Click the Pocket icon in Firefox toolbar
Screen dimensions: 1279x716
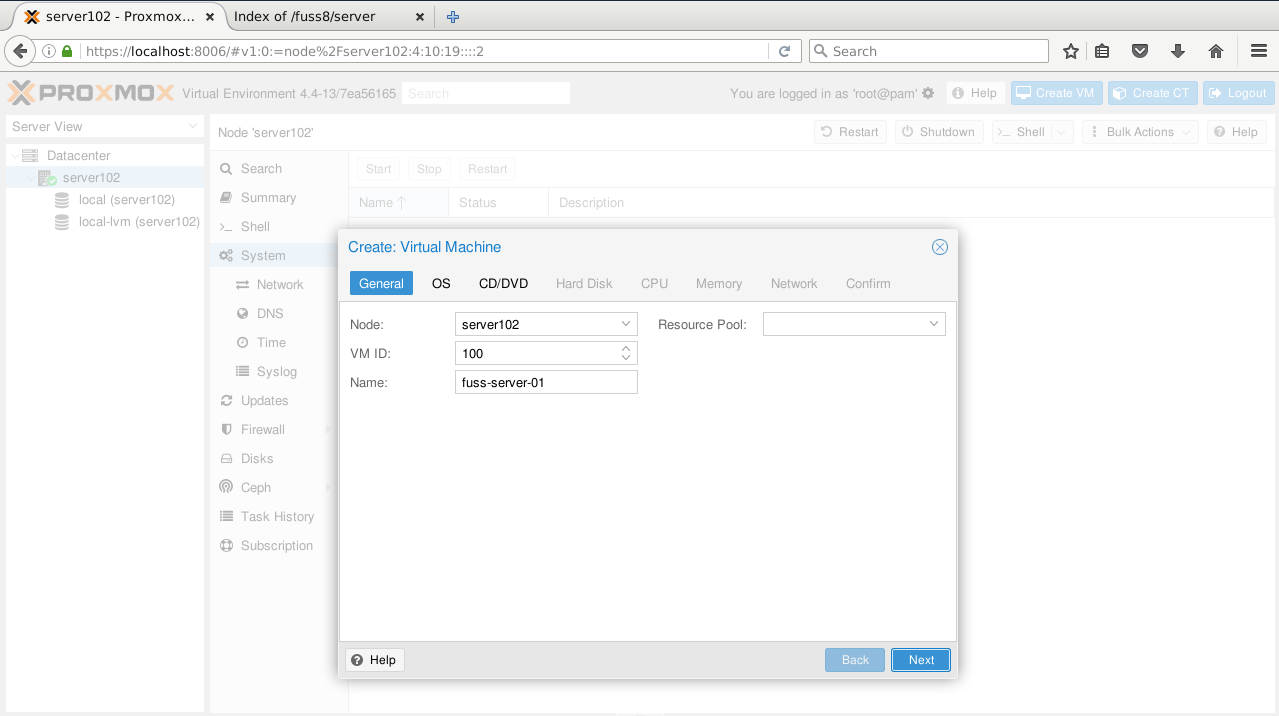tap(1139, 51)
